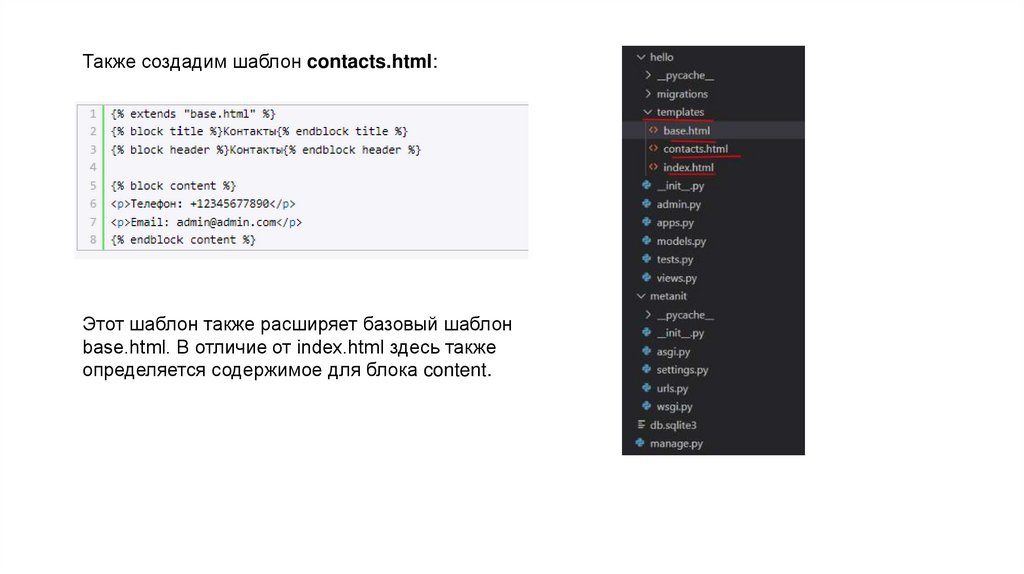The width and height of the screenshot is (1024, 574).
Task: Click the Python icon beside settings.py
Action: [x=647, y=370]
